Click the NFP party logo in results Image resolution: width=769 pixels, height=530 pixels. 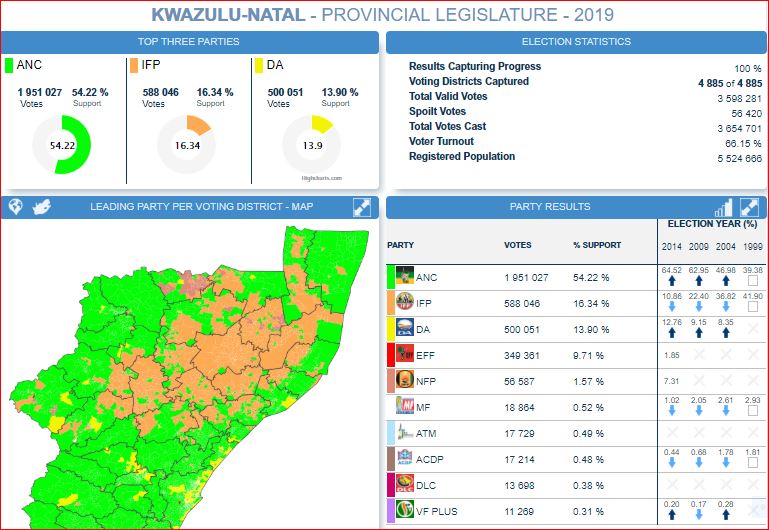tap(406, 381)
